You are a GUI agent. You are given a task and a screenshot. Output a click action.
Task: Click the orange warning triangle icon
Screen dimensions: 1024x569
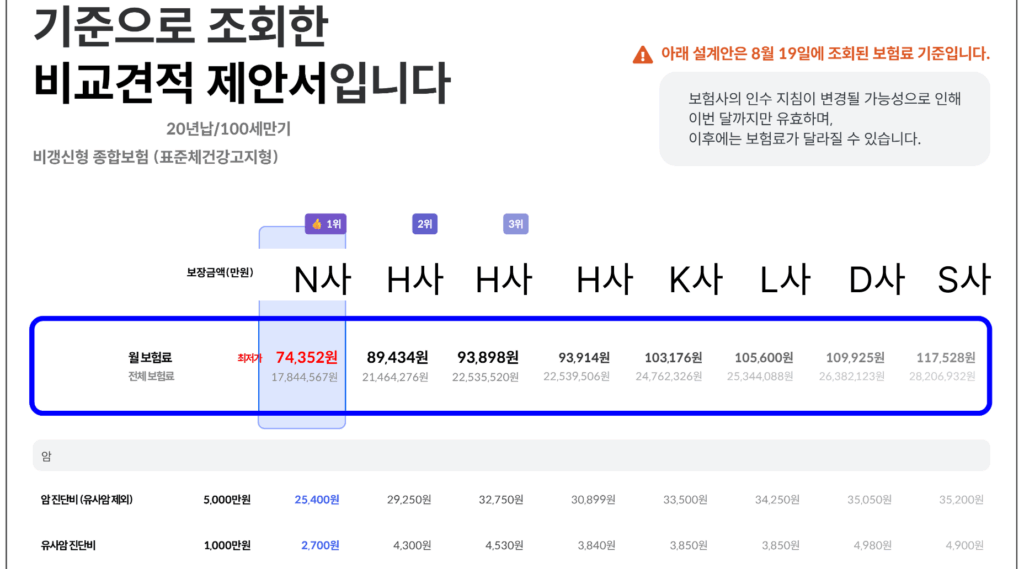[x=642, y=55]
